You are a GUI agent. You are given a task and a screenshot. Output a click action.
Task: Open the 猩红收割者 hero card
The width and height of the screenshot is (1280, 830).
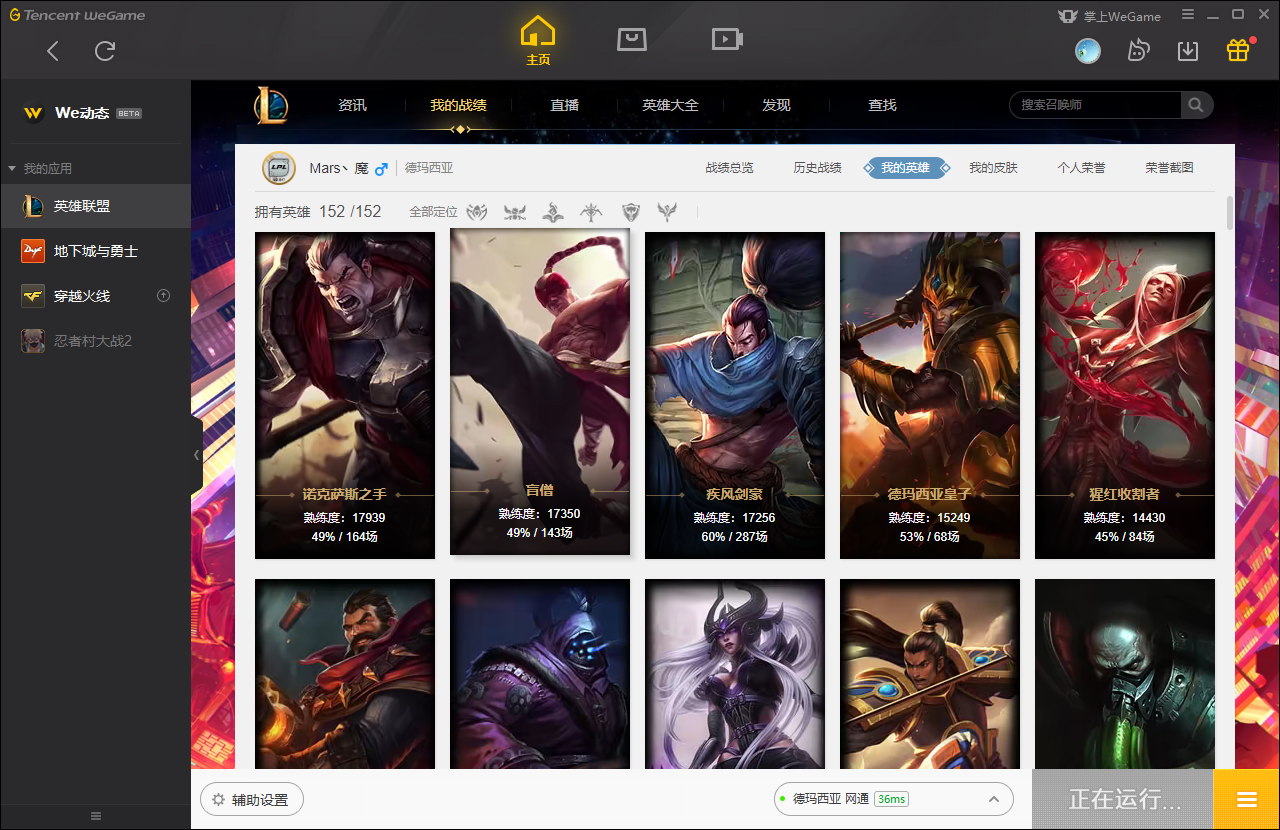(x=1125, y=395)
